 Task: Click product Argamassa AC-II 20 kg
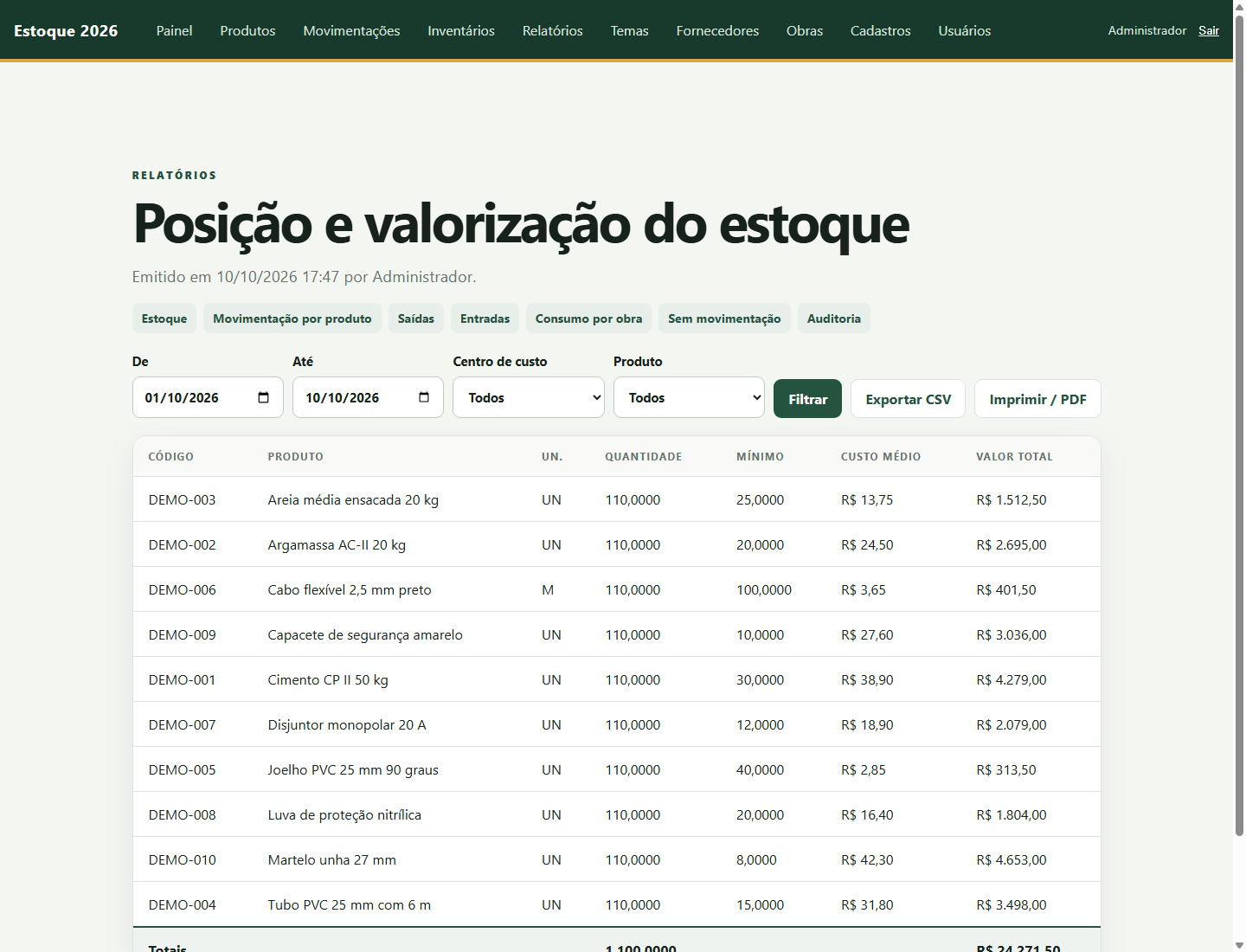pos(337,544)
